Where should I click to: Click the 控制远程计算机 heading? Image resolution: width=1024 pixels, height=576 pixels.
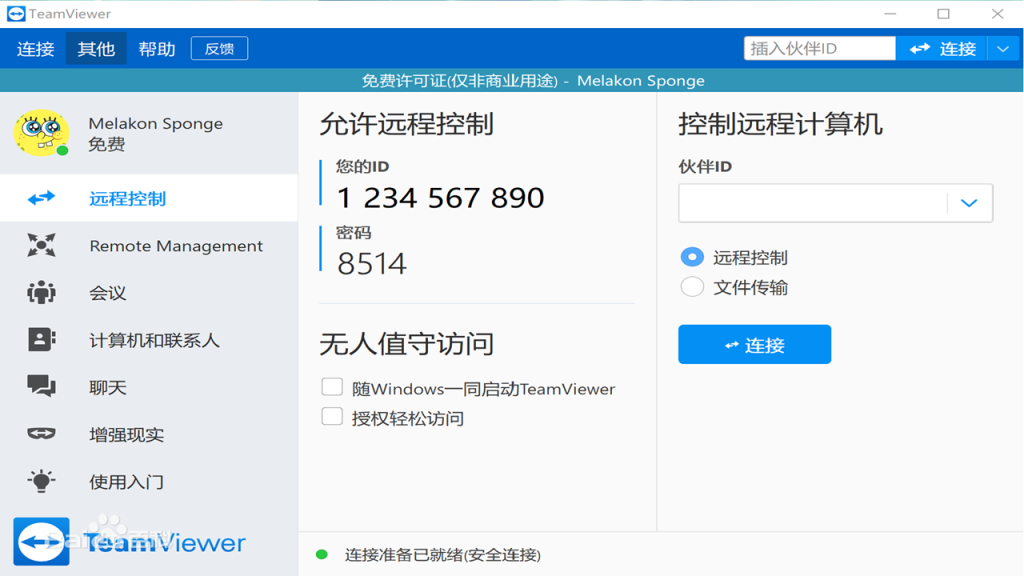point(780,124)
